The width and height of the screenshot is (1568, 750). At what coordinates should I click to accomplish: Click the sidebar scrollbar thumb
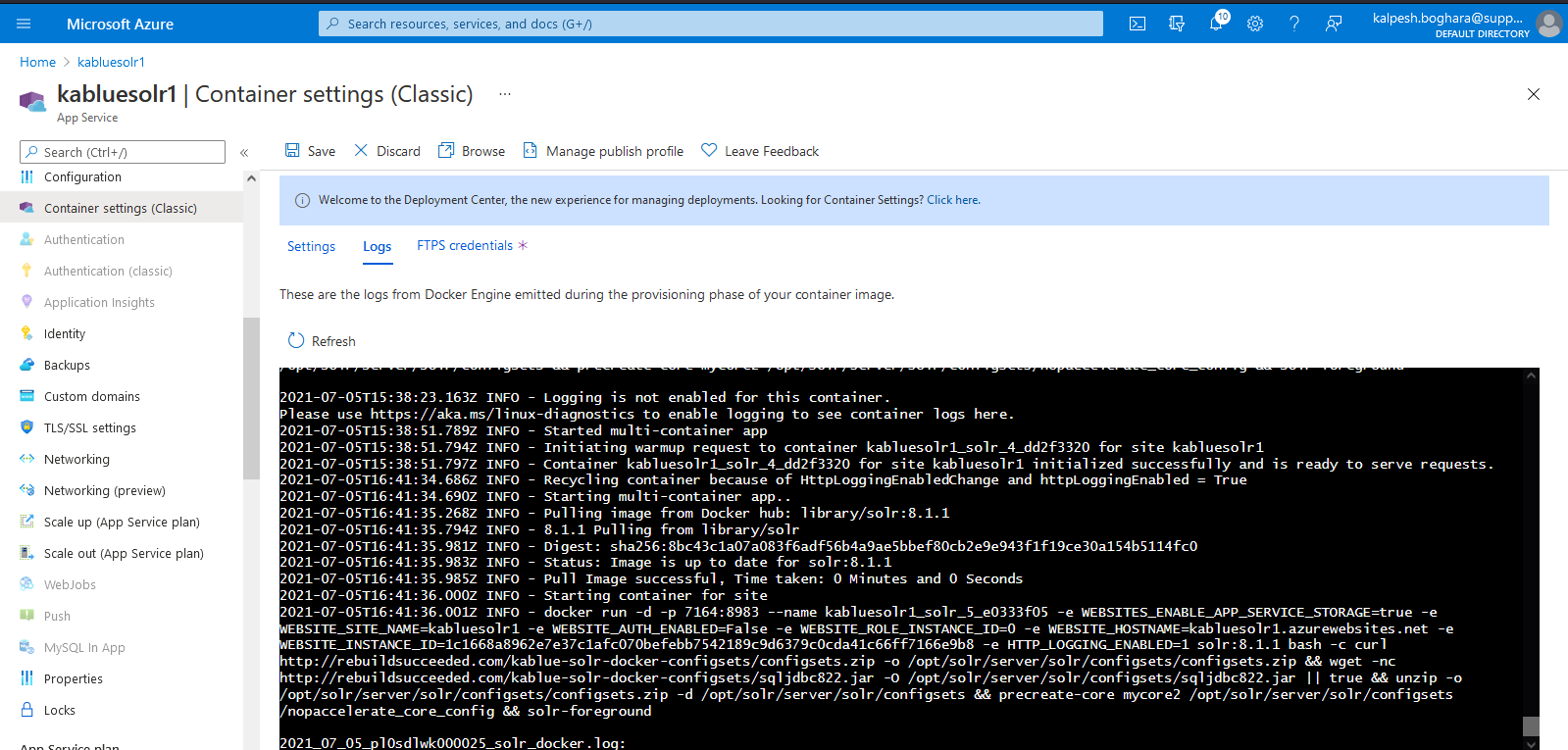pos(251,398)
